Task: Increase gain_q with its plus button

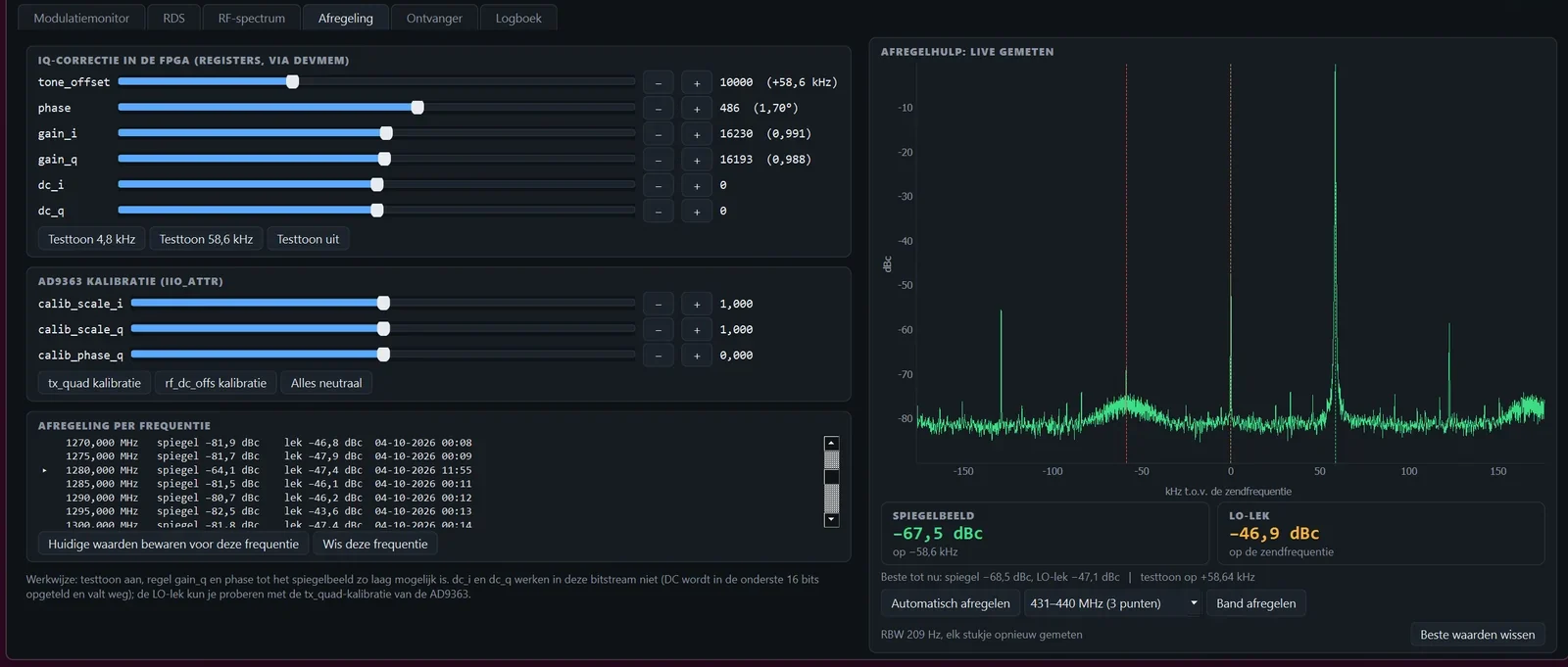Action: (x=697, y=160)
